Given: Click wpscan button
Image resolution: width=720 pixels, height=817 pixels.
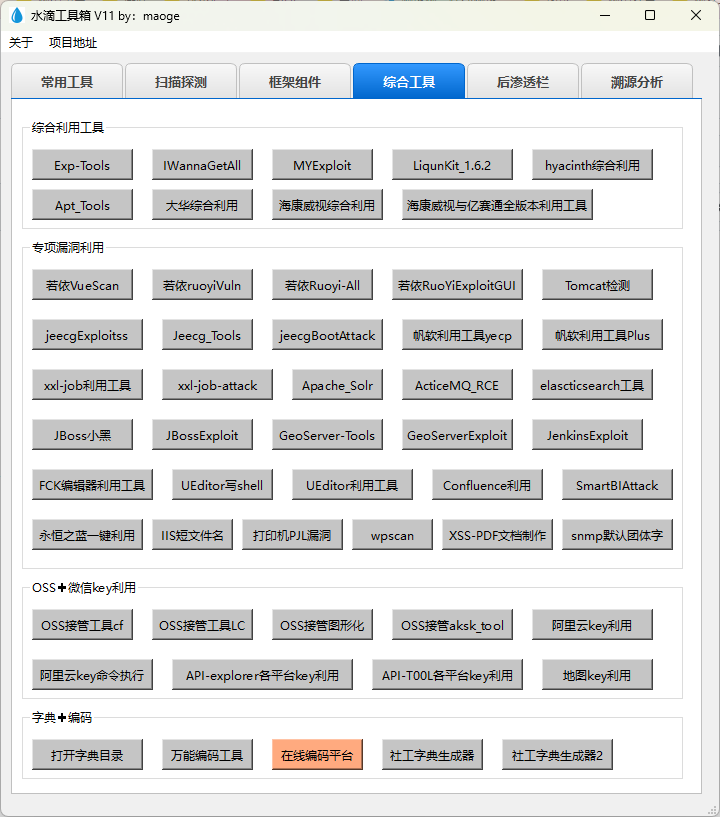Looking at the screenshot, I should tap(392, 535).
